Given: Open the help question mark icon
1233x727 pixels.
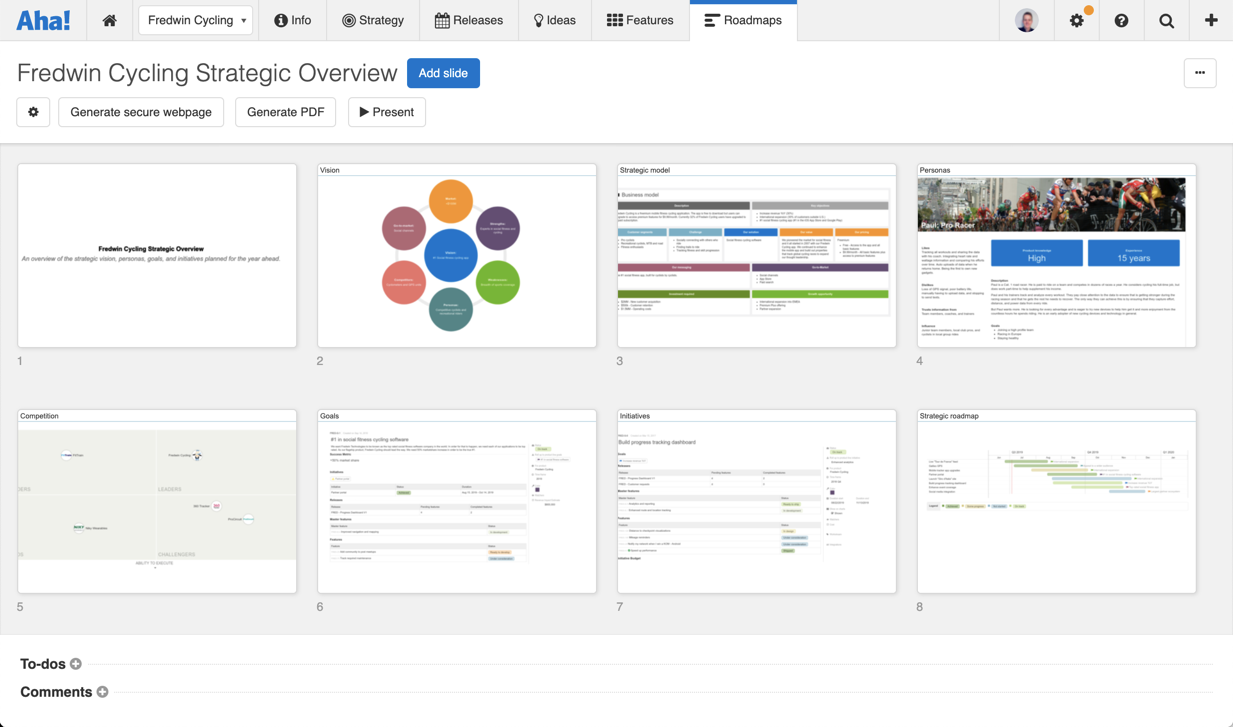Looking at the screenshot, I should coord(1121,20).
